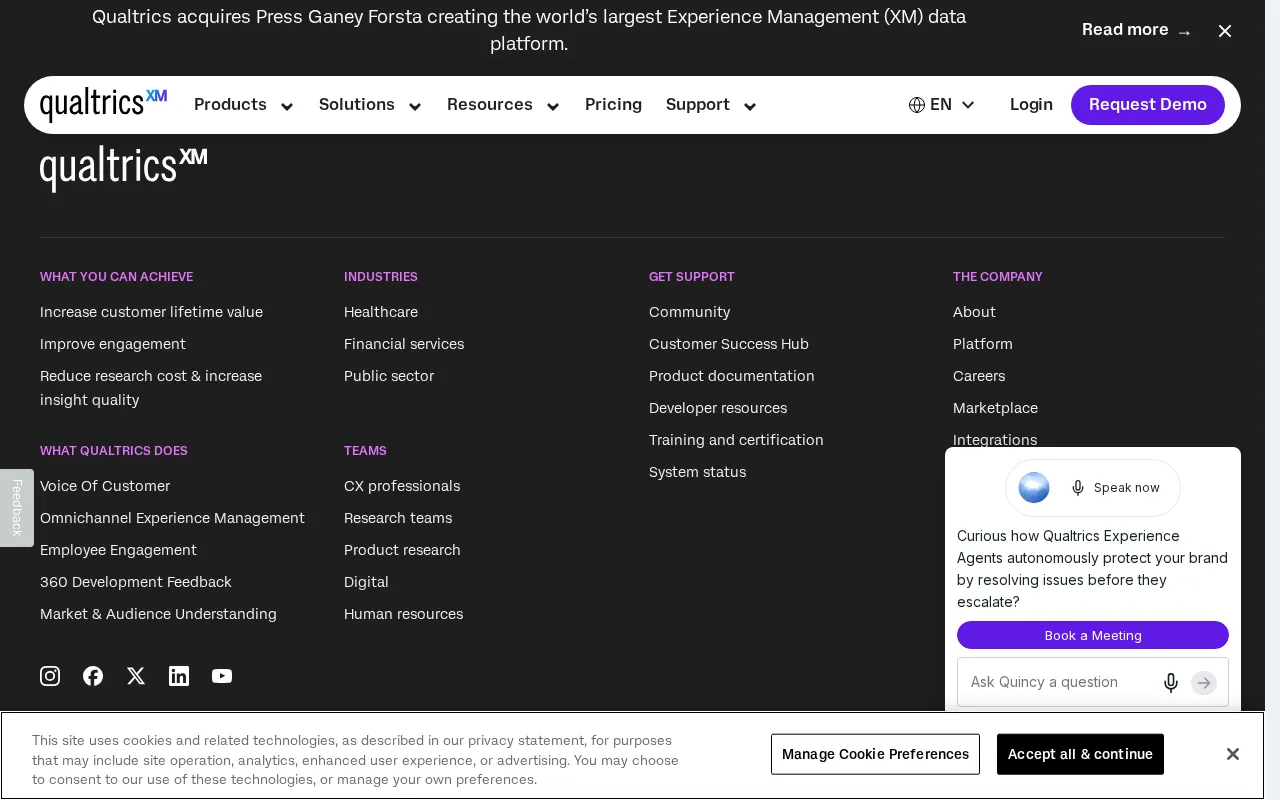Open the System status link

(697, 472)
